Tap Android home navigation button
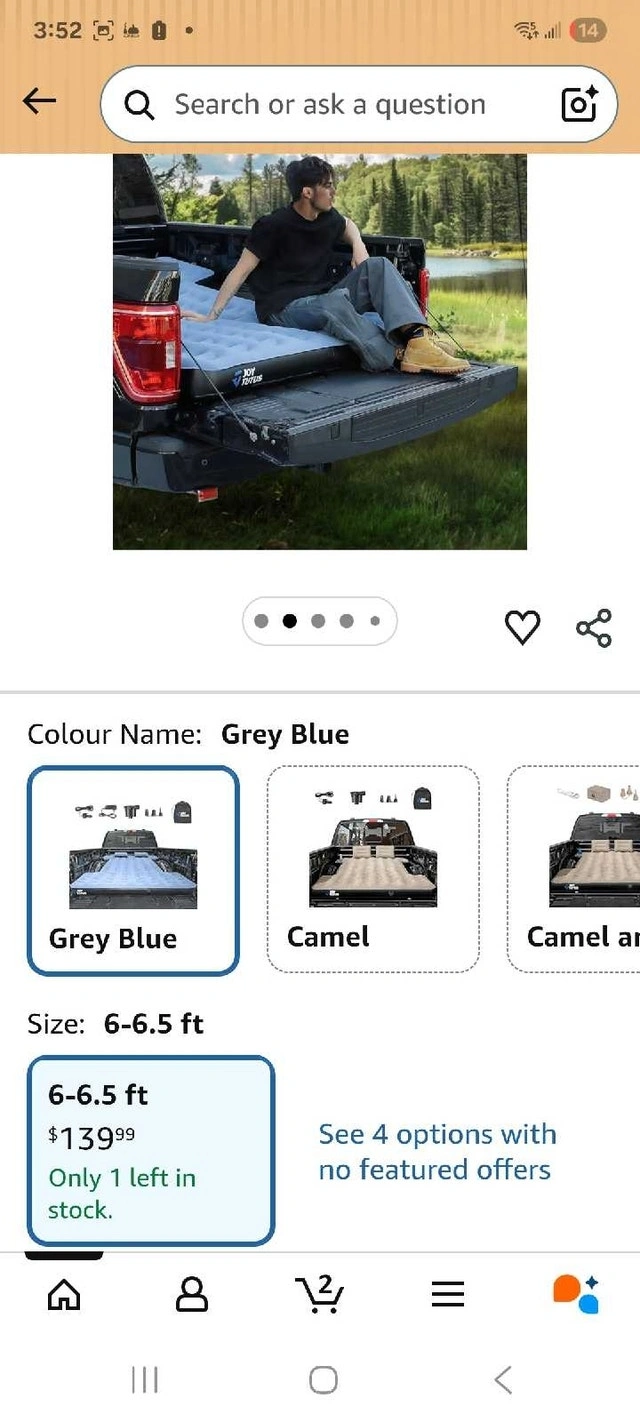The image size is (640, 1422). click(323, 1381)
